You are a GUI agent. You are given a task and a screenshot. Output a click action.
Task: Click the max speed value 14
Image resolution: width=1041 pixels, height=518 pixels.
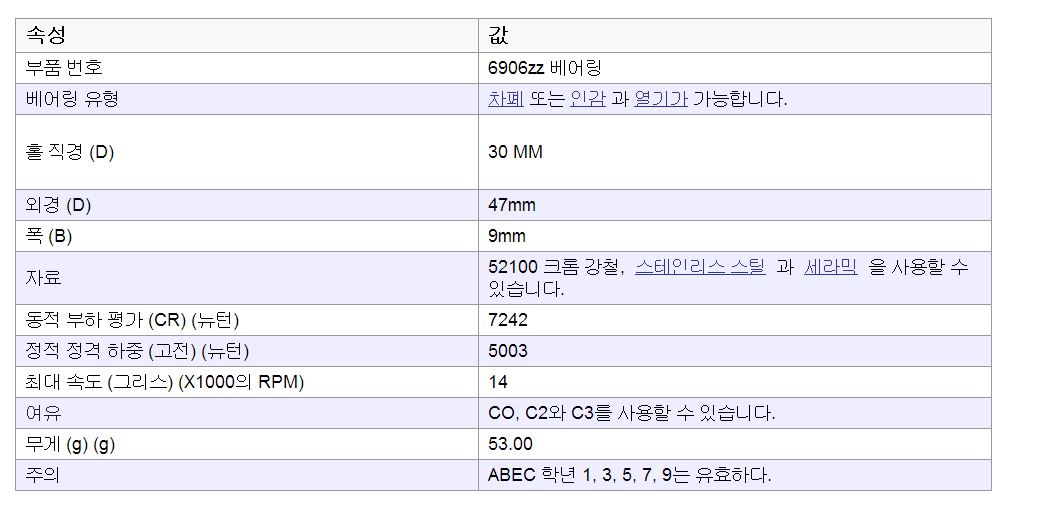[498, 382]
